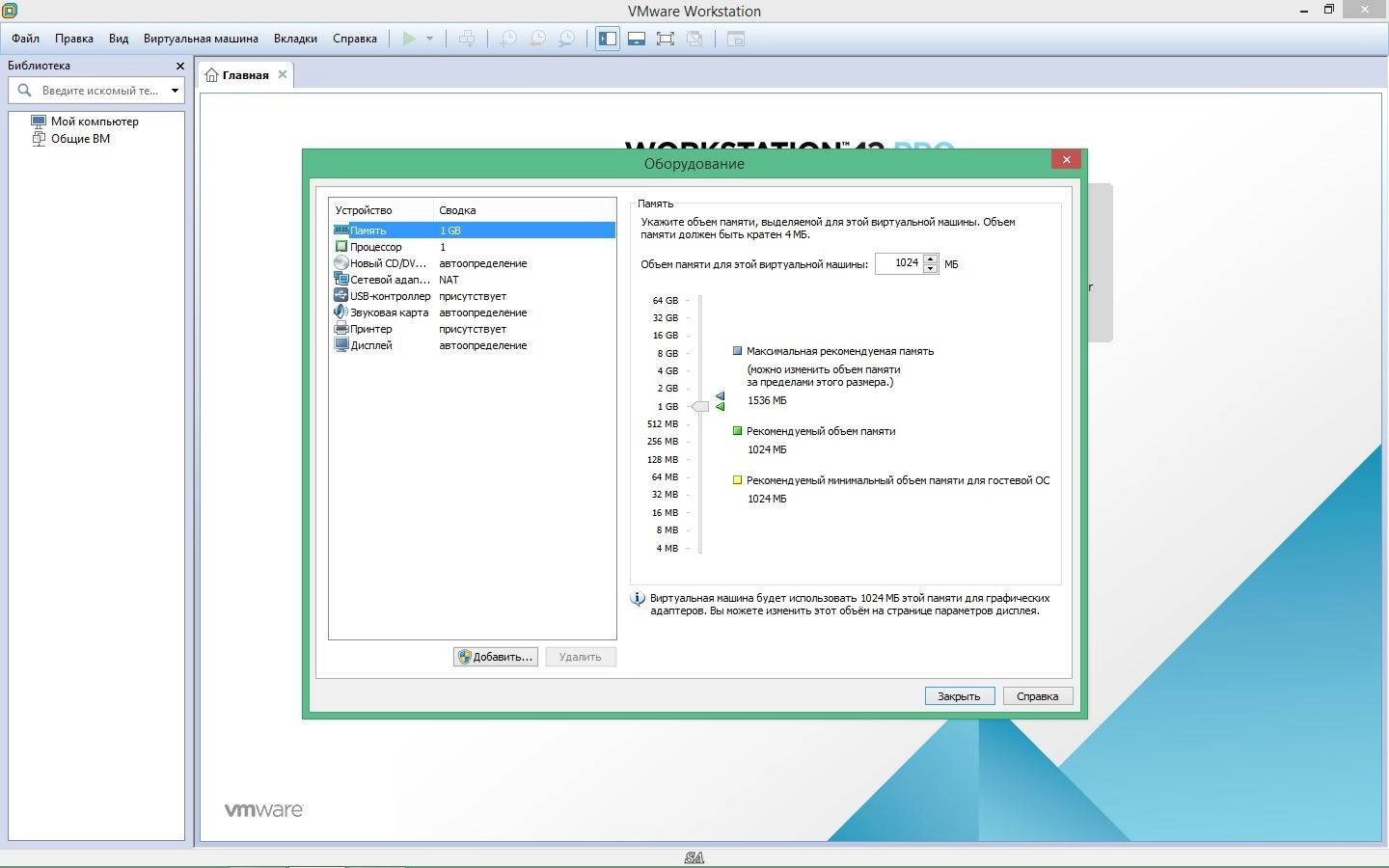Click the information icon beside graphics note

click(638, 599)
